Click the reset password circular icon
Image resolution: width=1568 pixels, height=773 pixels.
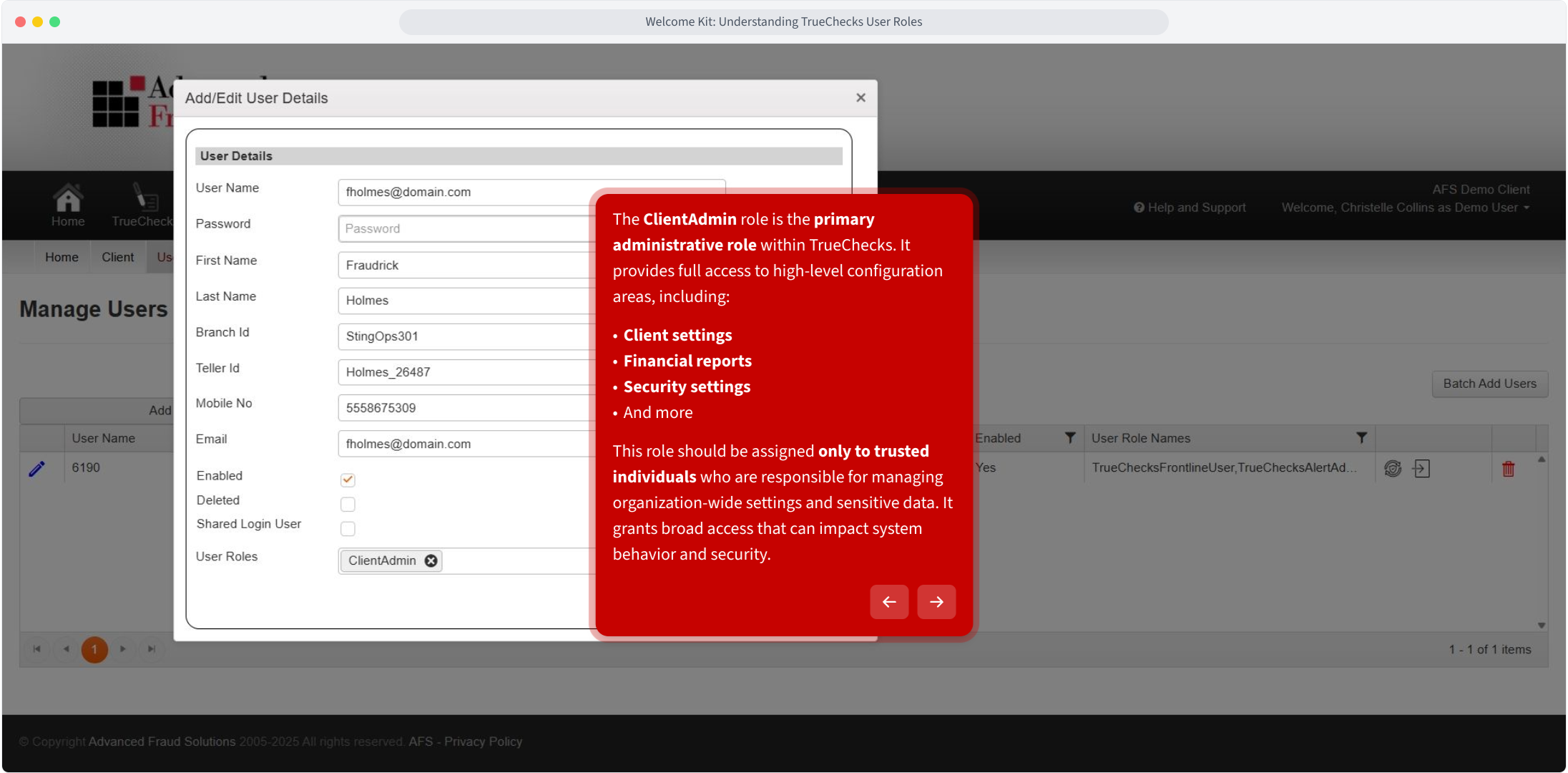[x=1393, y=468]
